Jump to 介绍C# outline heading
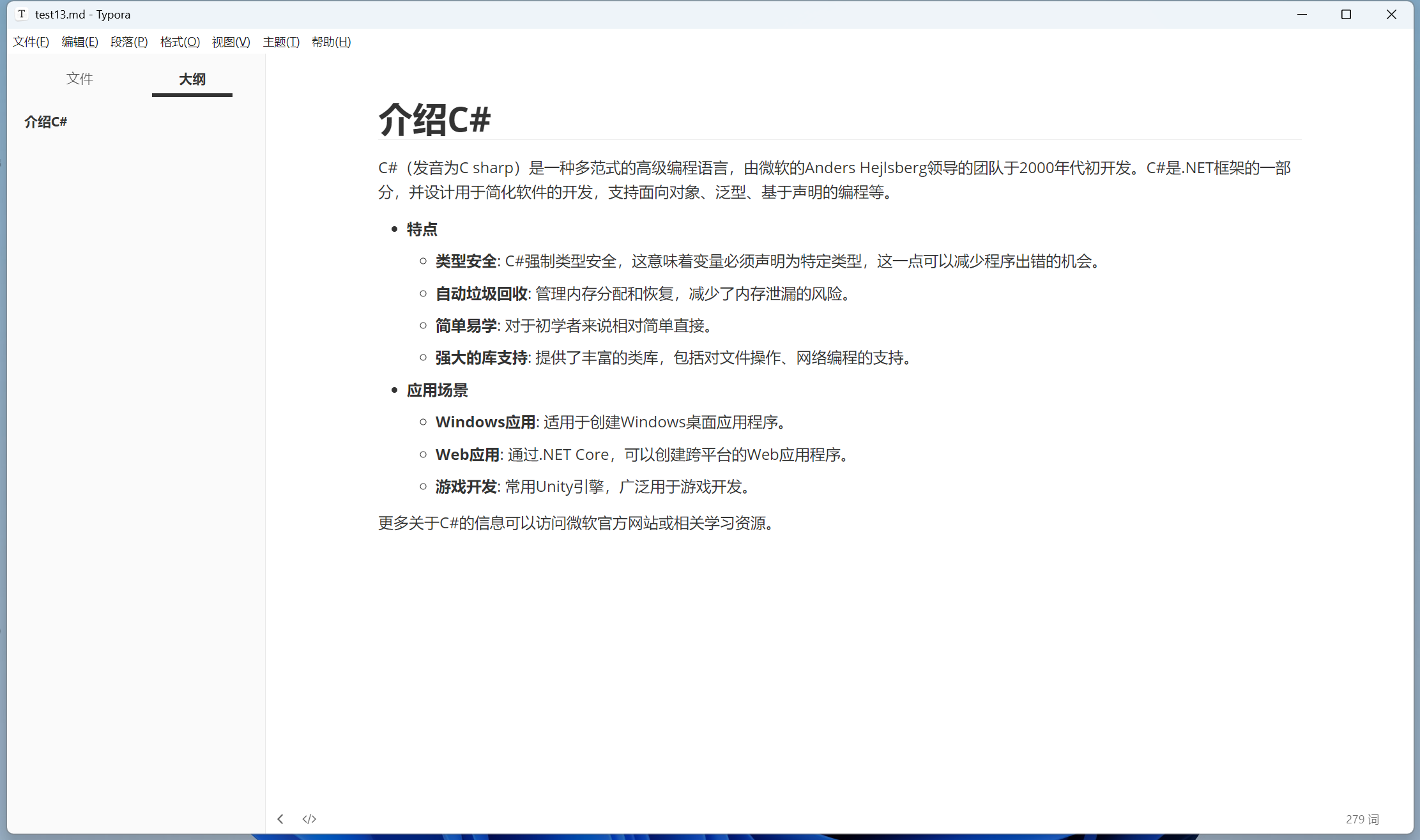1420x840 pixels. (x=46, y=121)
